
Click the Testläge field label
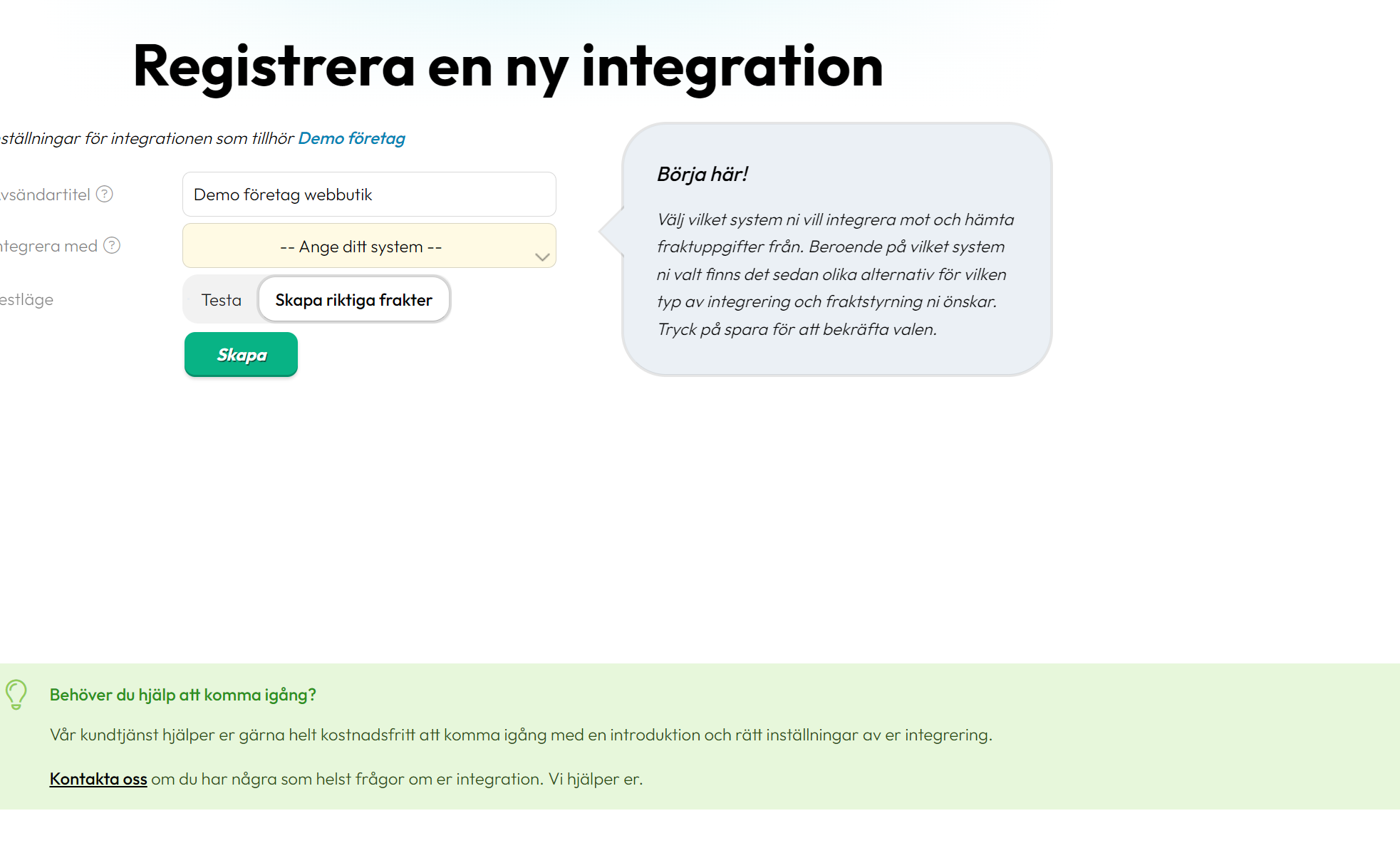pyautogui.click(x=26, y=299)
